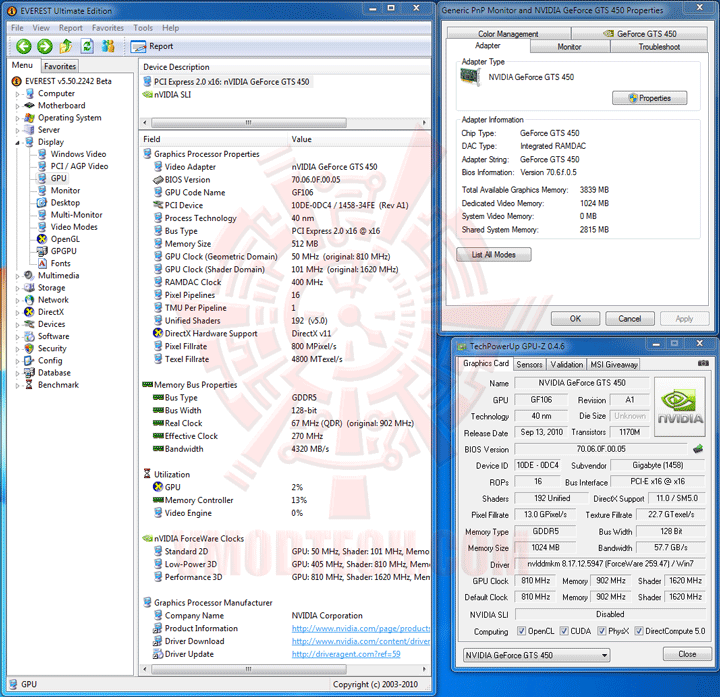Switch to the Favorites tab in sidebar
This screenshot has width=720, height=697.
coord(60,66)
